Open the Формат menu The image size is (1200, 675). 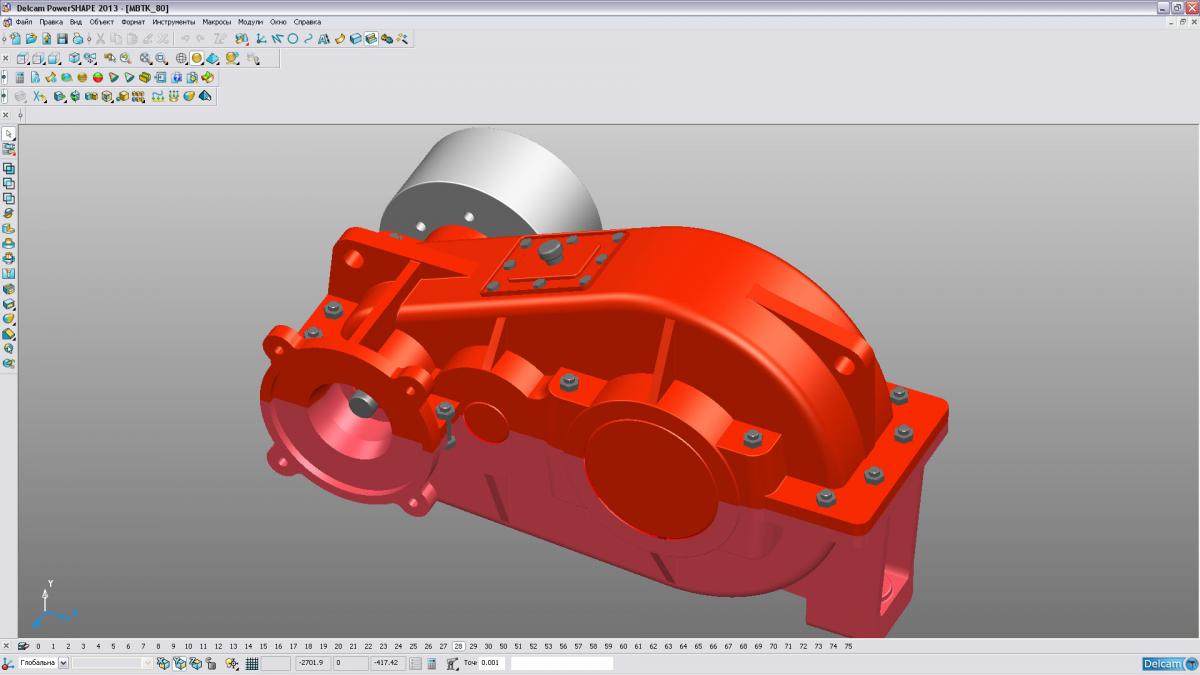point(133,21)
